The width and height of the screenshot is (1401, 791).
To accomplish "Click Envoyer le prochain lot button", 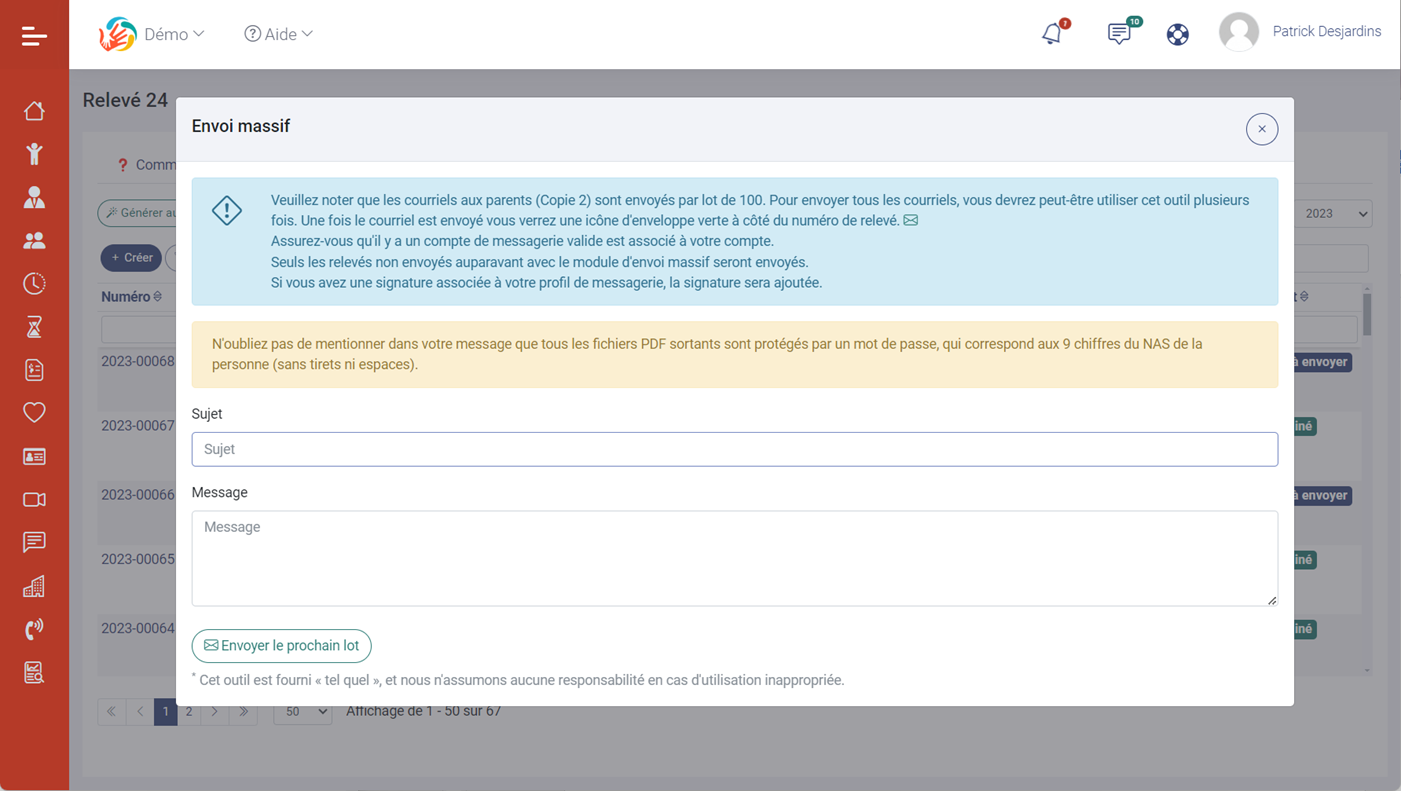I will [x=281, y=646].
